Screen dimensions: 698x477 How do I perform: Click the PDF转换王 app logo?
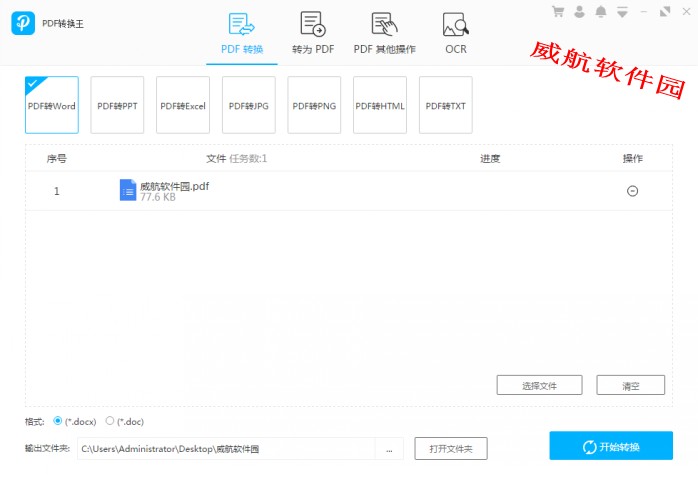[x=23, y=23]
